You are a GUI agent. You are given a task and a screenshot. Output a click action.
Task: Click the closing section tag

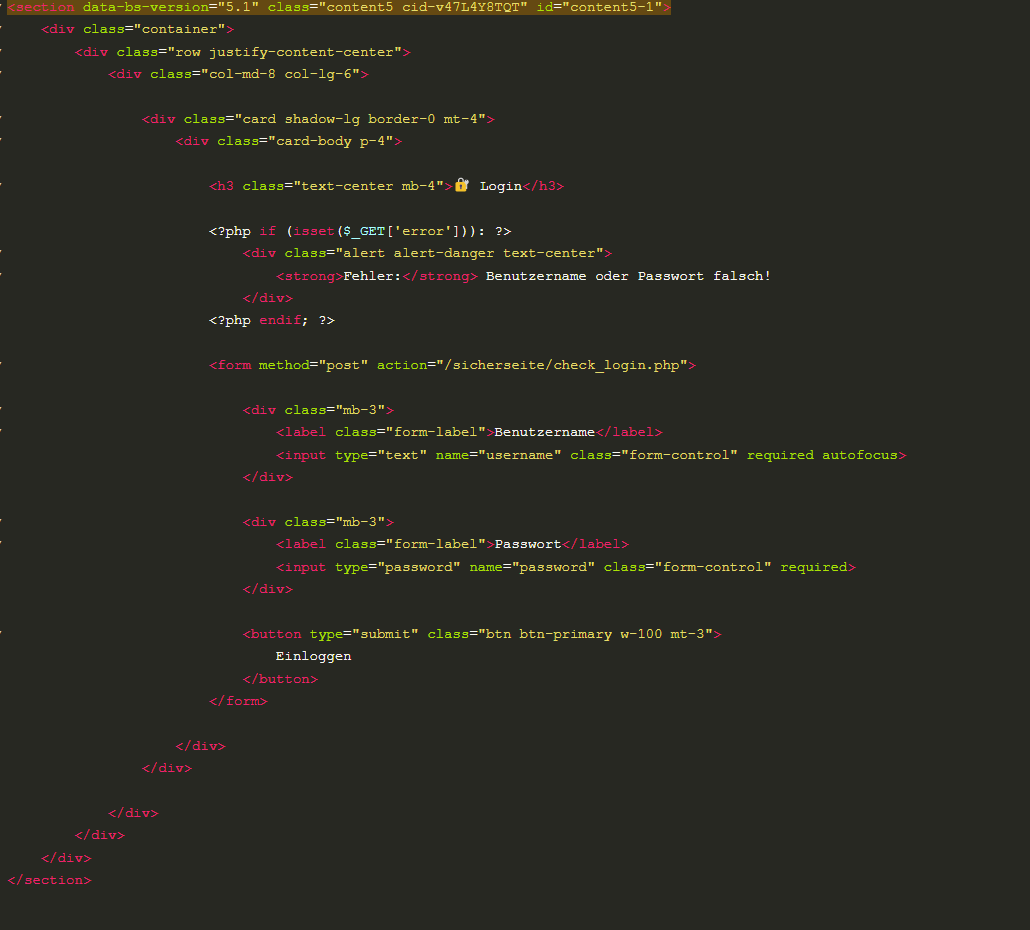click(49, 880)
